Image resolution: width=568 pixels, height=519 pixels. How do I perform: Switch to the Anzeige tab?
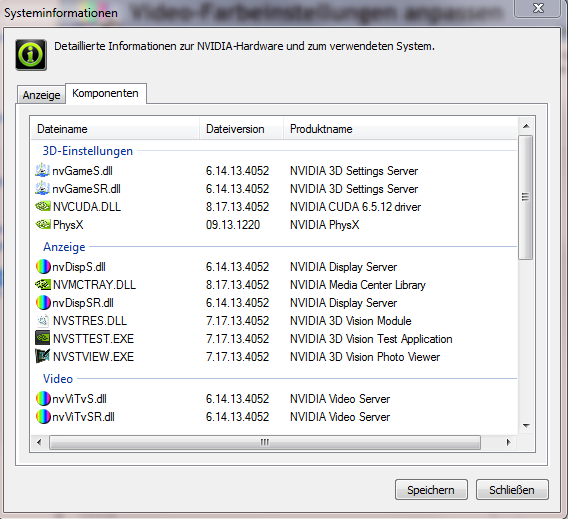[x=41, y=95]
